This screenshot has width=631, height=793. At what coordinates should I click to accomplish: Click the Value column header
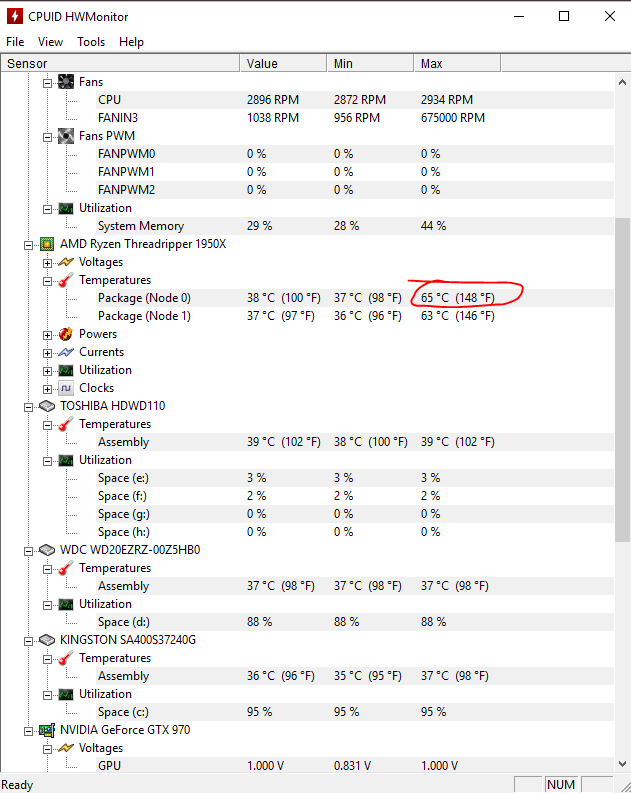(262, 63)
